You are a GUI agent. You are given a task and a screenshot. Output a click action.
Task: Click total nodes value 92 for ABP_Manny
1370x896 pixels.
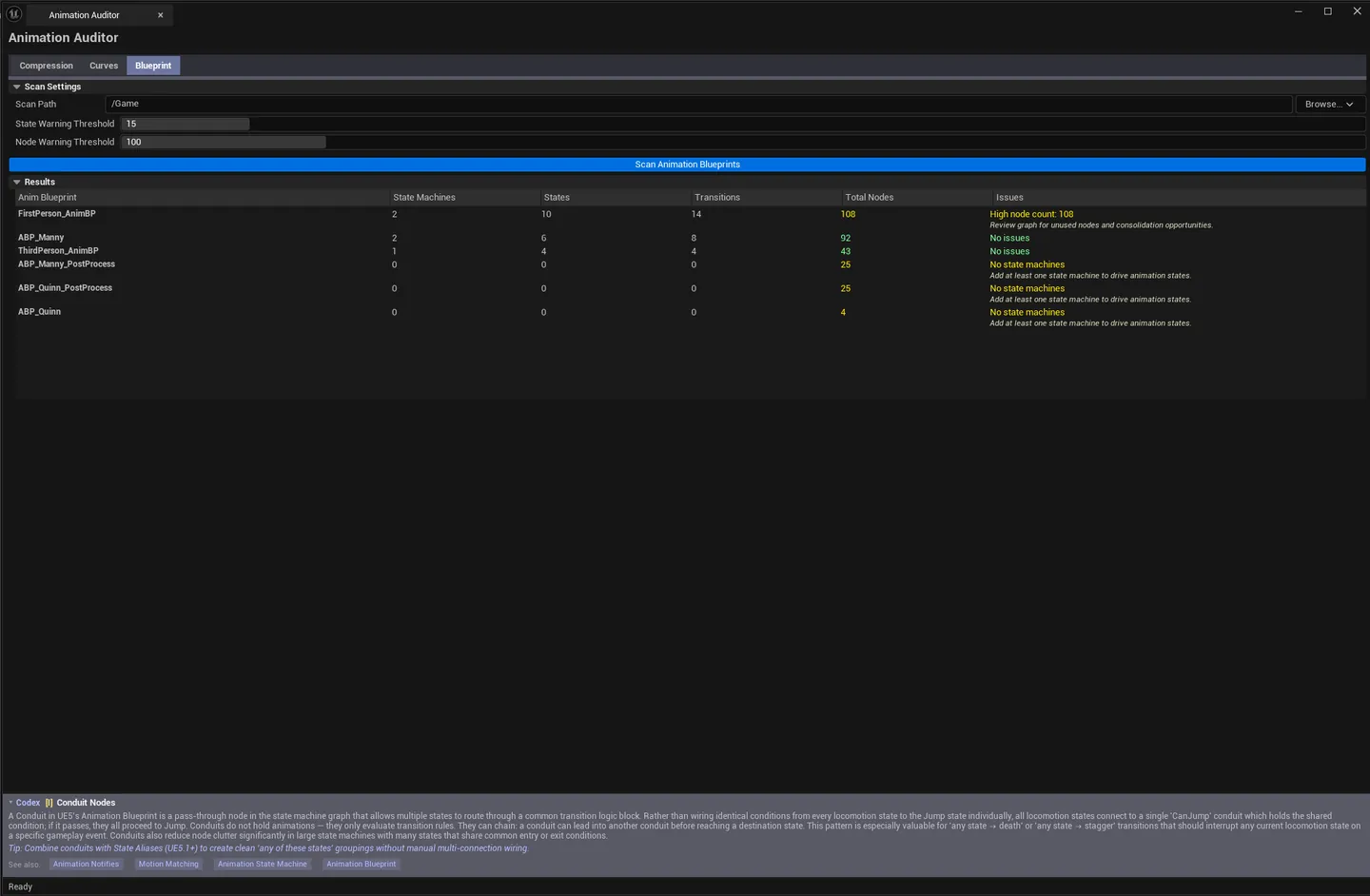845,238
